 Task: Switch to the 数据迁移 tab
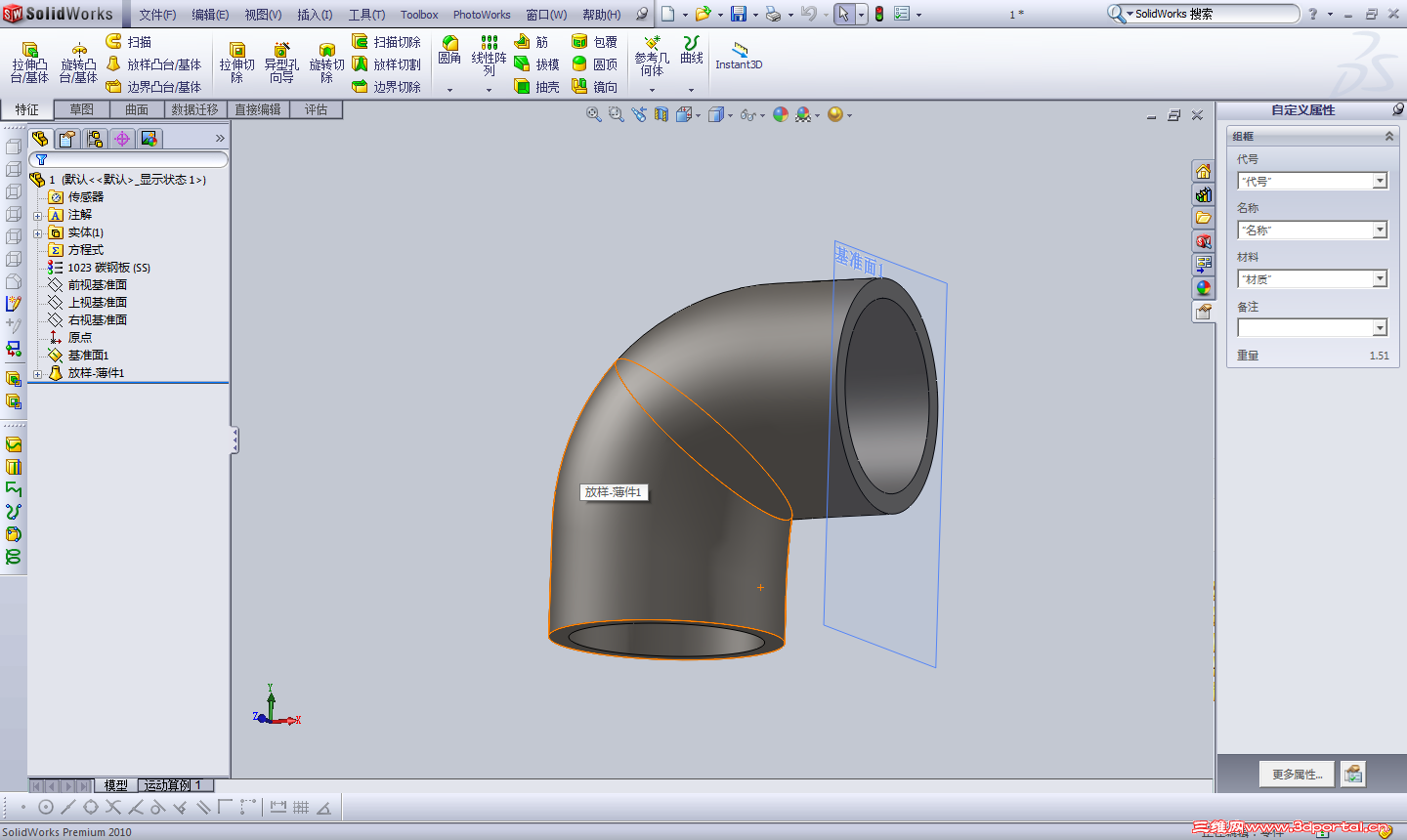click(195, 109)
